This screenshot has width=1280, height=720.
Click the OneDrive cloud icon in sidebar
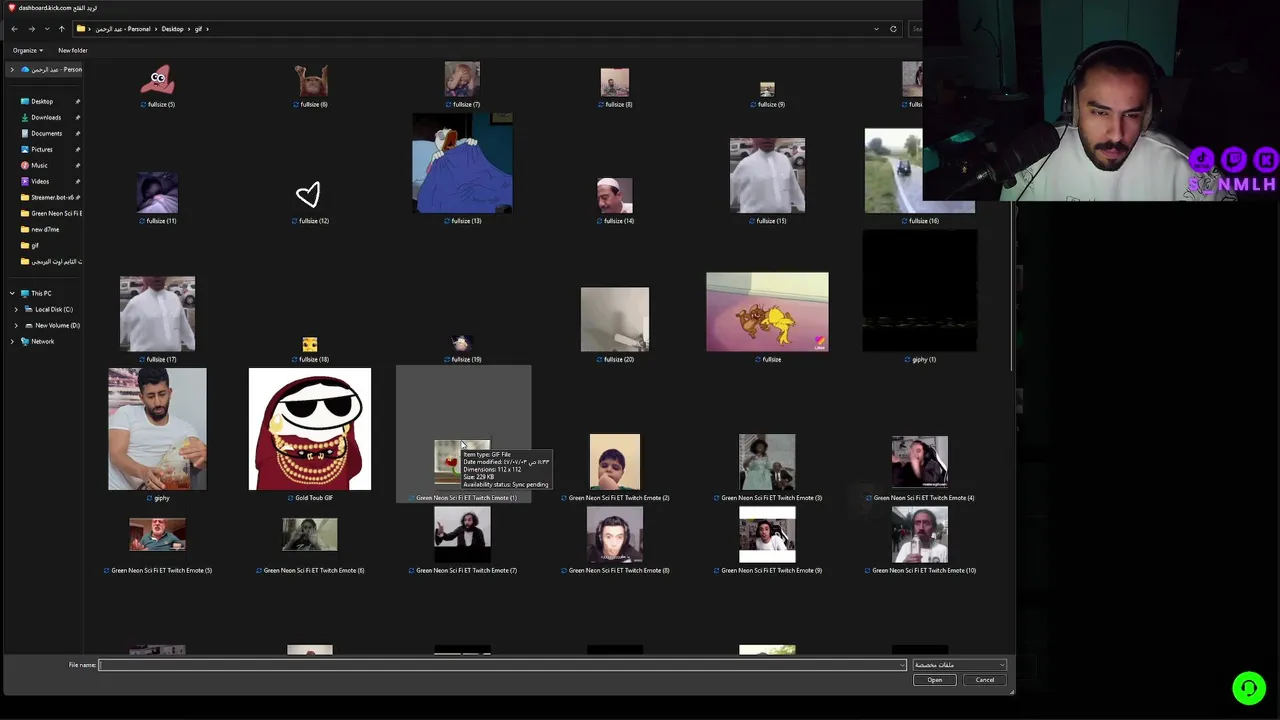pos(25,70)
